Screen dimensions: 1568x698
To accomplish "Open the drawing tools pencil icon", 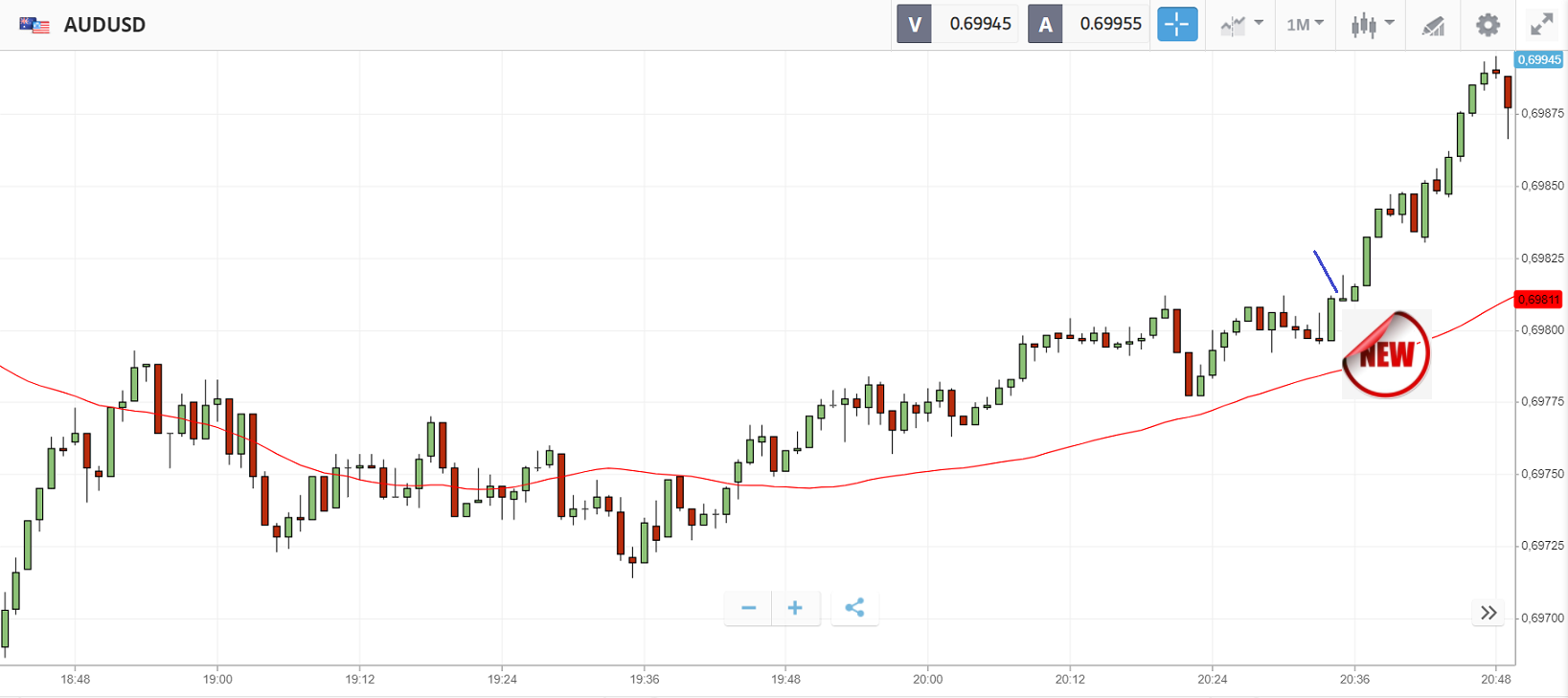I will [1433, 25].
